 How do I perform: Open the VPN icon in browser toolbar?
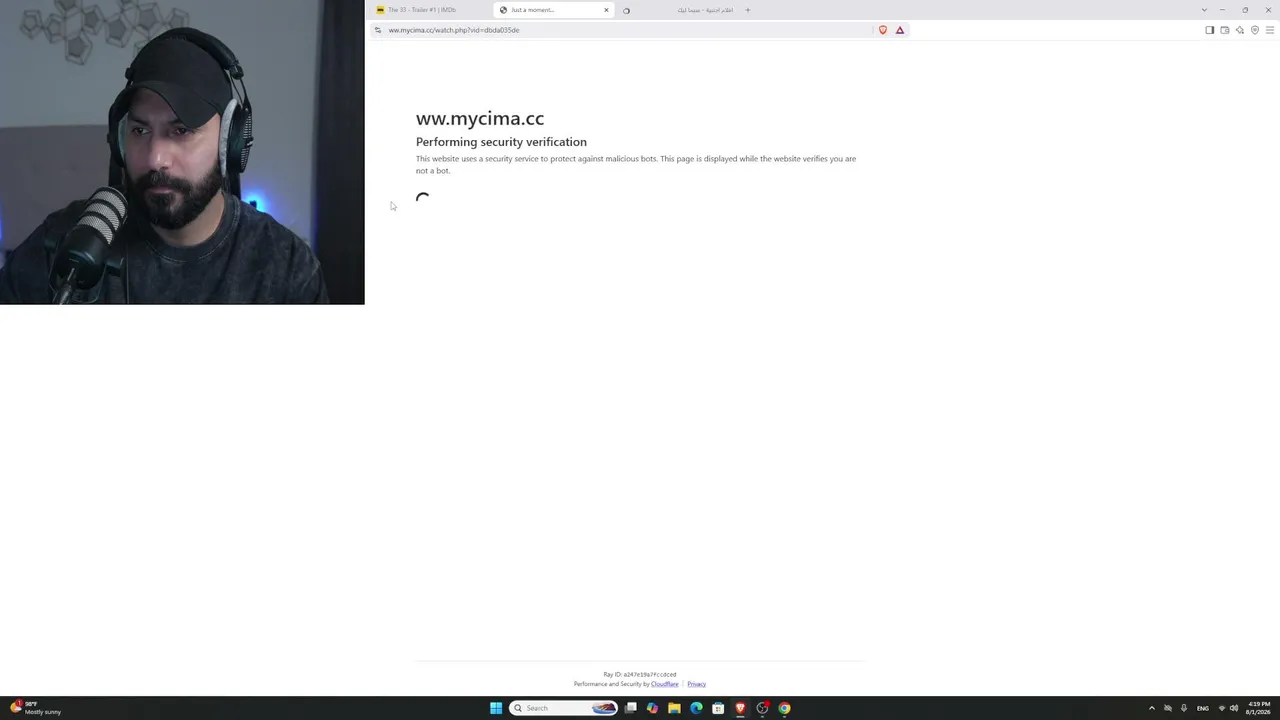click(x=1255, y=30)
